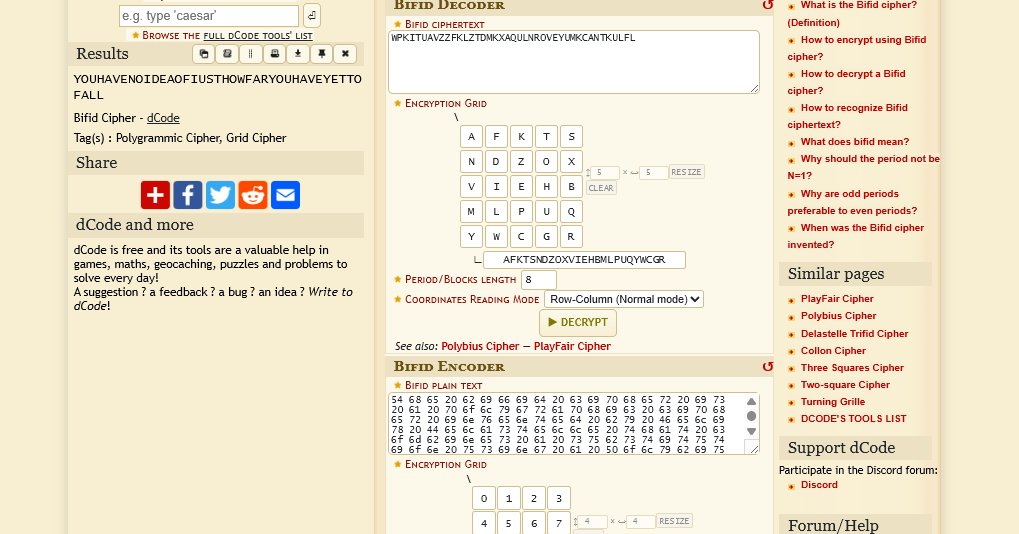This screenshot has height=534, width=1019.
Task: Select decoder grid cell containing W
Action: coord(497,236)
